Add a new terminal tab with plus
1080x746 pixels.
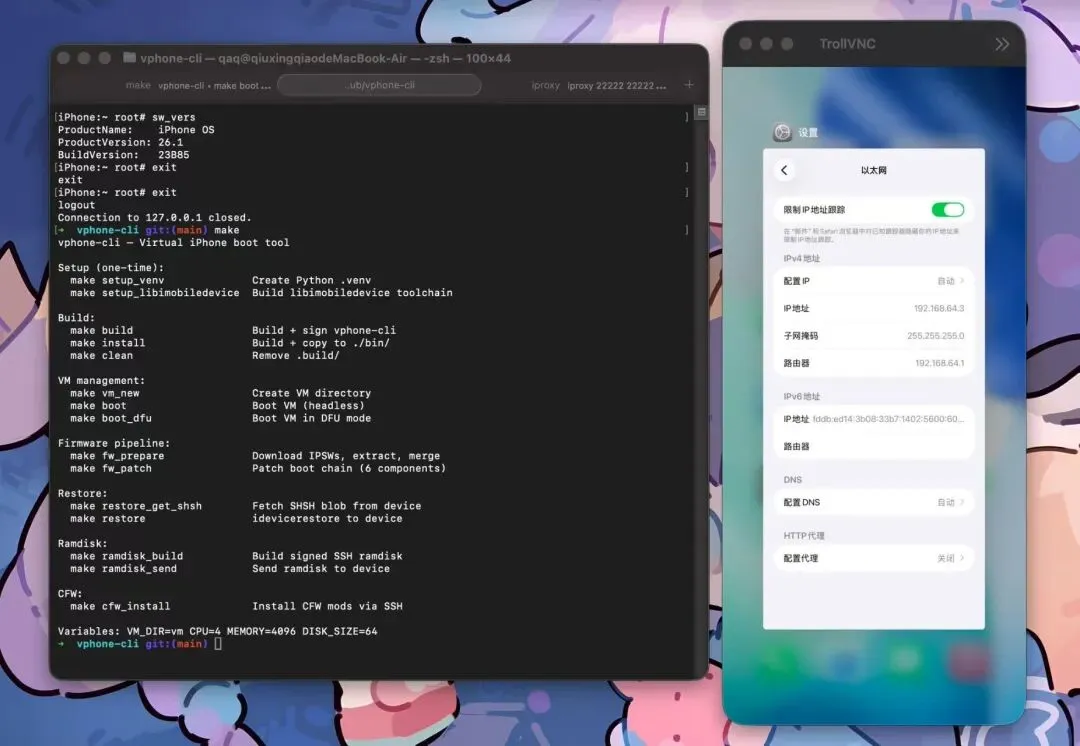(x=688, y=85)
